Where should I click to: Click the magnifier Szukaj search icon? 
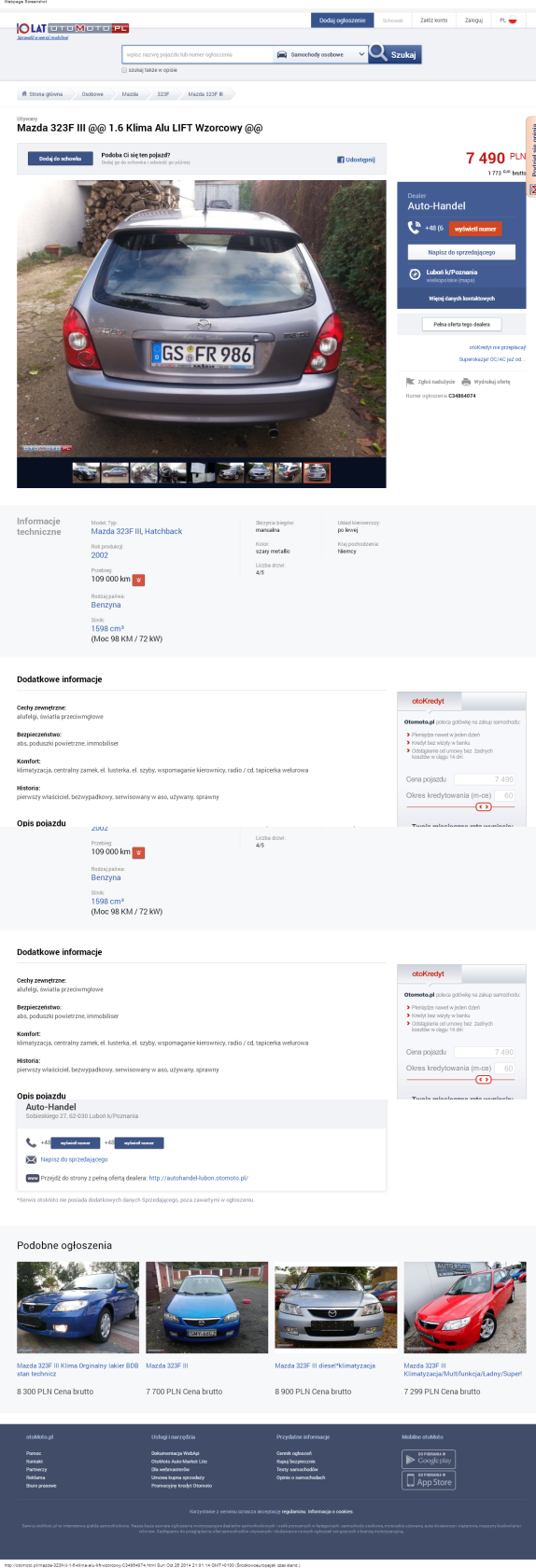[x=378, y=53]
